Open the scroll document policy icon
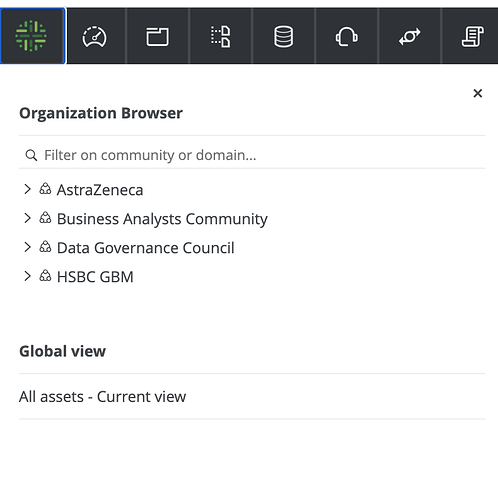The height and width of the screenshot is (499, 498). [x=473, y=37]
